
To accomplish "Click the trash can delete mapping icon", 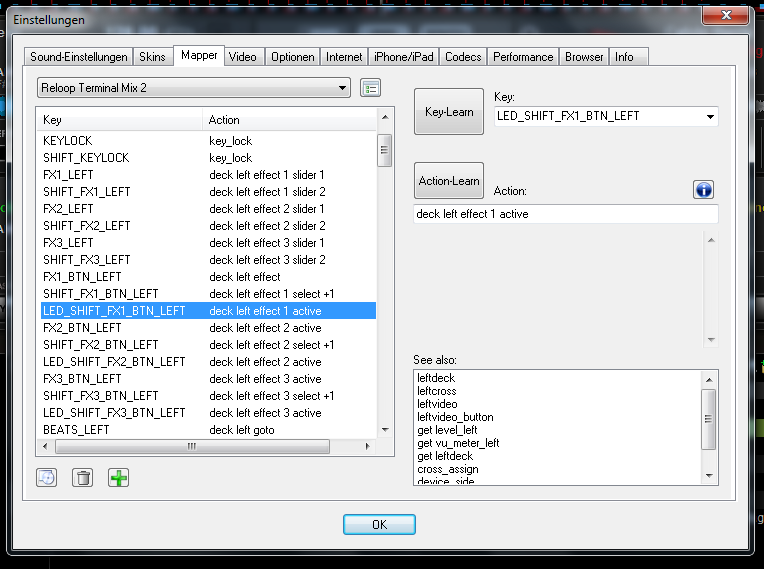I will (83, 478).
